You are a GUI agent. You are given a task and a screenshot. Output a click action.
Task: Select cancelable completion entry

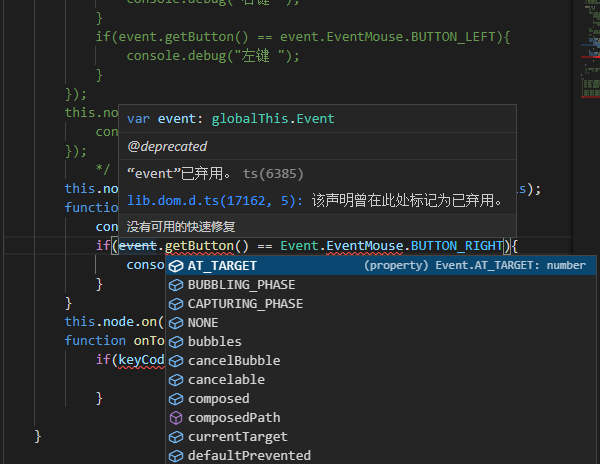click(381, 379)
